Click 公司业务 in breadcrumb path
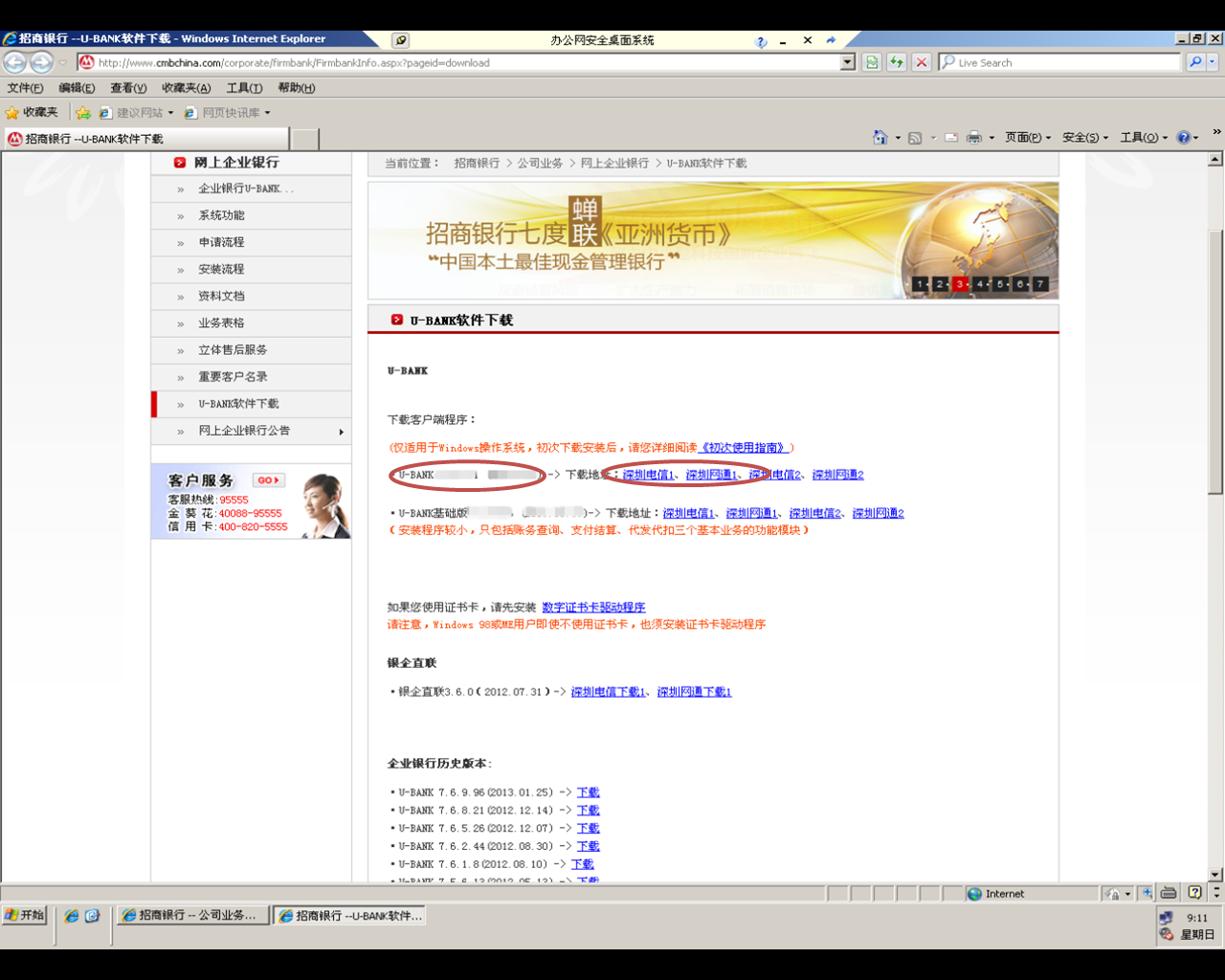The height and width of the screenshot is (980, 1225). [540, 164]
